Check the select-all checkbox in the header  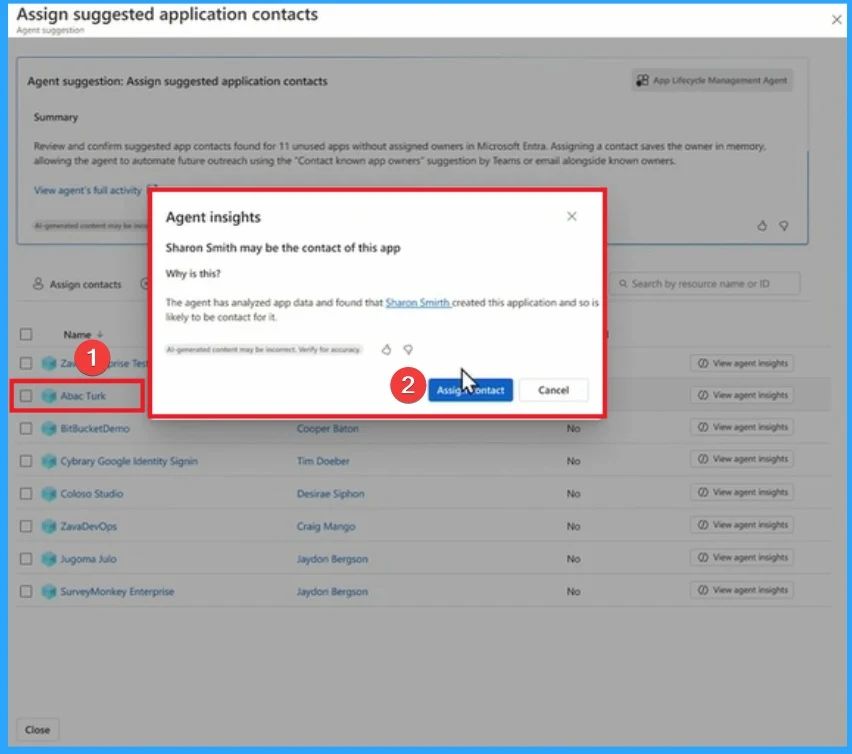point(25,334)
